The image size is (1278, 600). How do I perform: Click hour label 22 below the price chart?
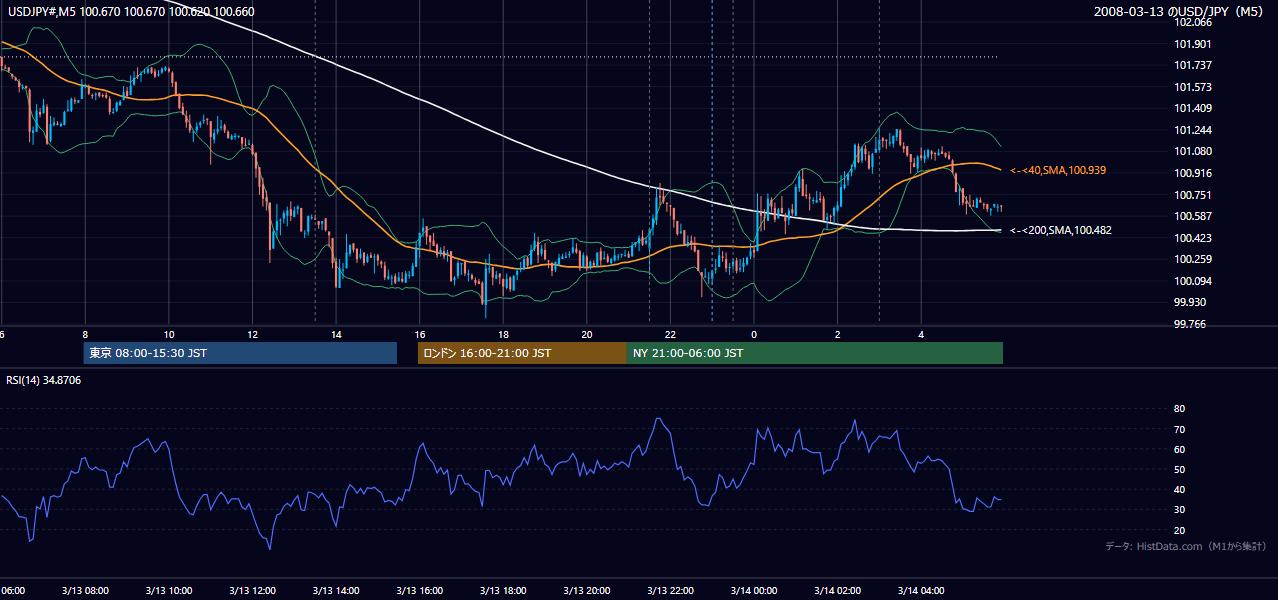671,335
